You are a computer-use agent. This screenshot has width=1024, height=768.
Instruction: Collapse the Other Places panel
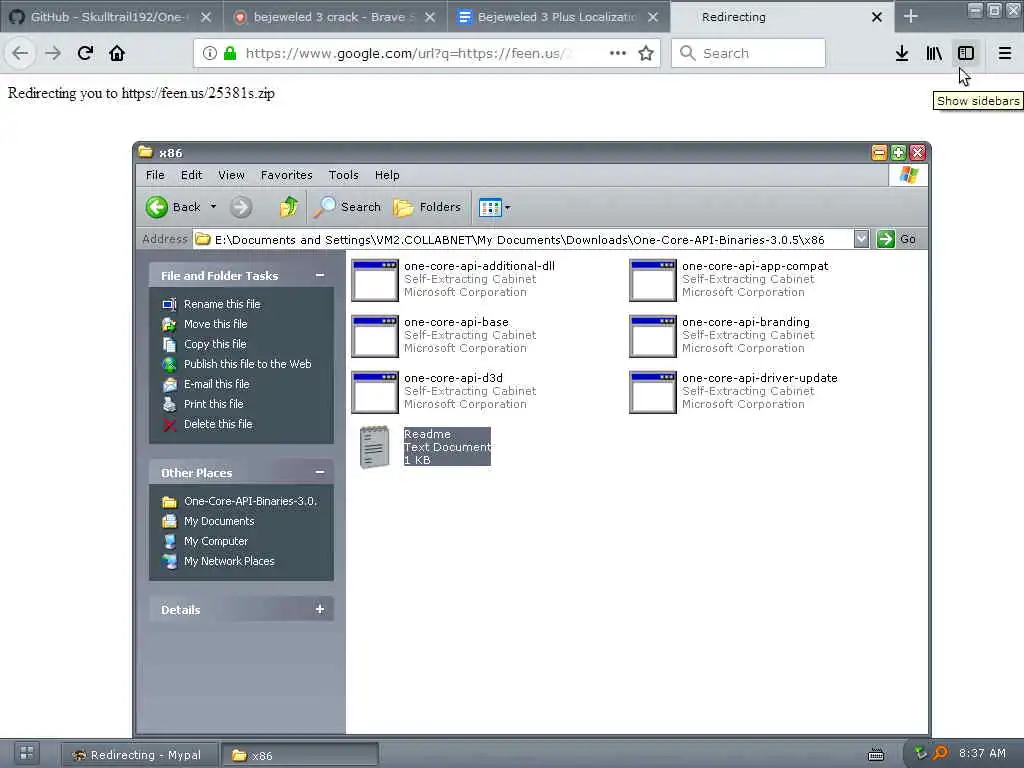coord(320,472)
